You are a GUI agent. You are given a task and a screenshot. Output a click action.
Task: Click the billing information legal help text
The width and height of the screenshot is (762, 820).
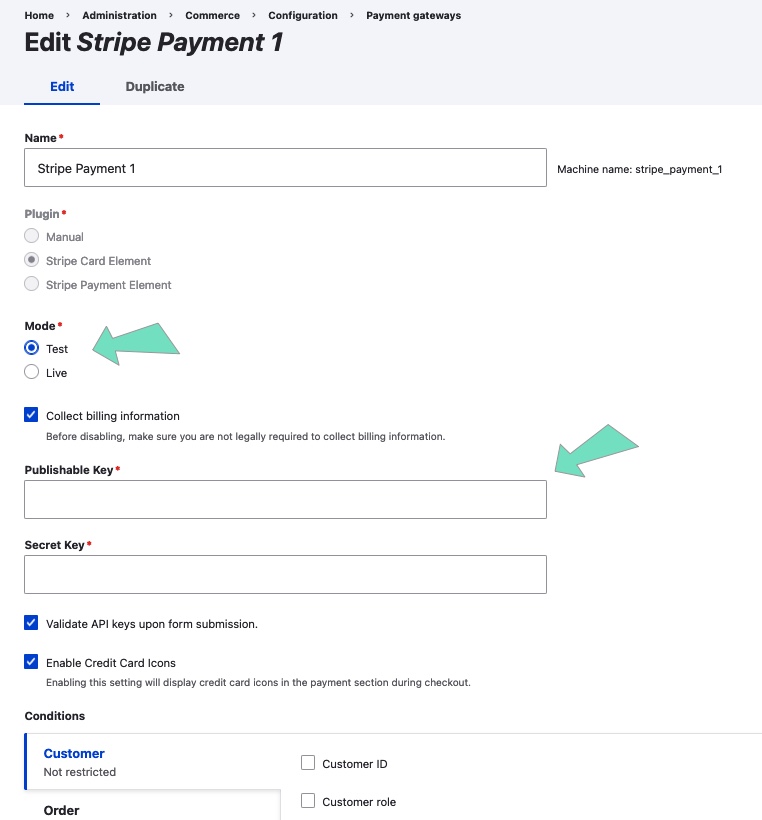(x=246, y=437)
